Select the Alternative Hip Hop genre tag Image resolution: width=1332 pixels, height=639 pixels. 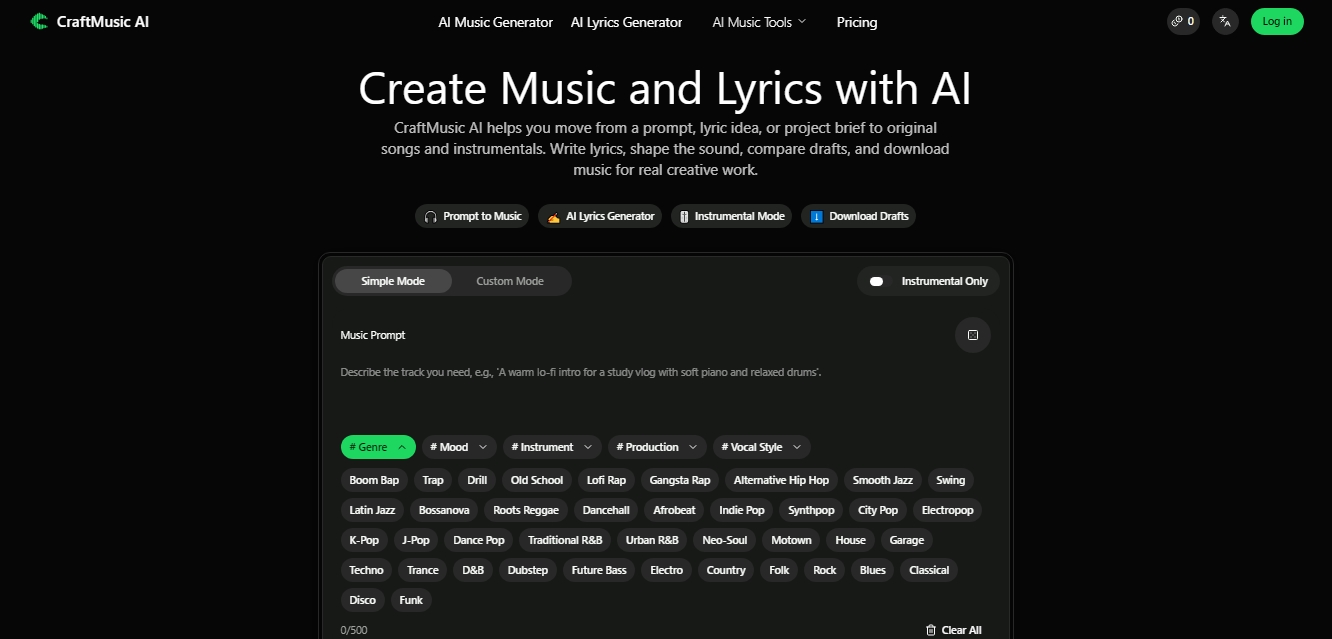tap(781, 480)
